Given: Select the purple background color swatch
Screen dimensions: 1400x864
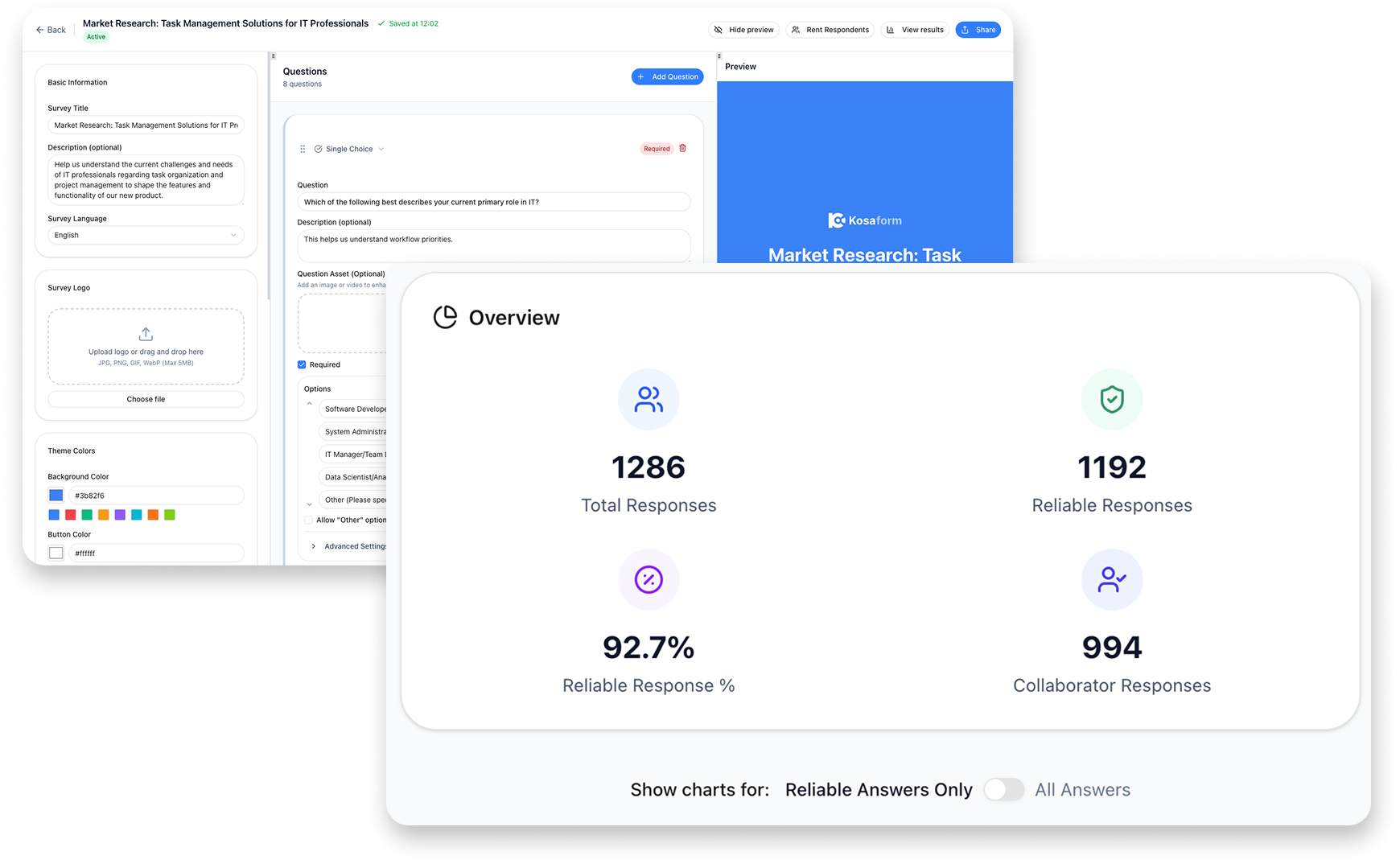Looking at the screenshot, I should [120, 515].
